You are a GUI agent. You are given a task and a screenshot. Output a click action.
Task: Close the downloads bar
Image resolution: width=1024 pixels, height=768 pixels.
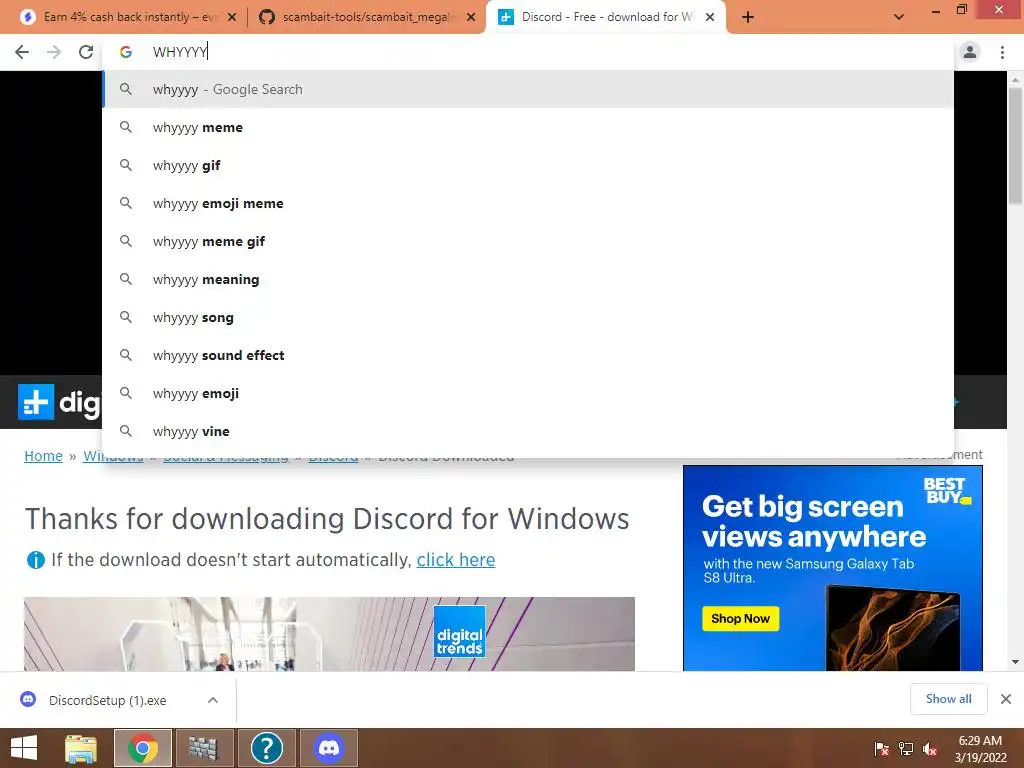click(x=1006, y=699)
